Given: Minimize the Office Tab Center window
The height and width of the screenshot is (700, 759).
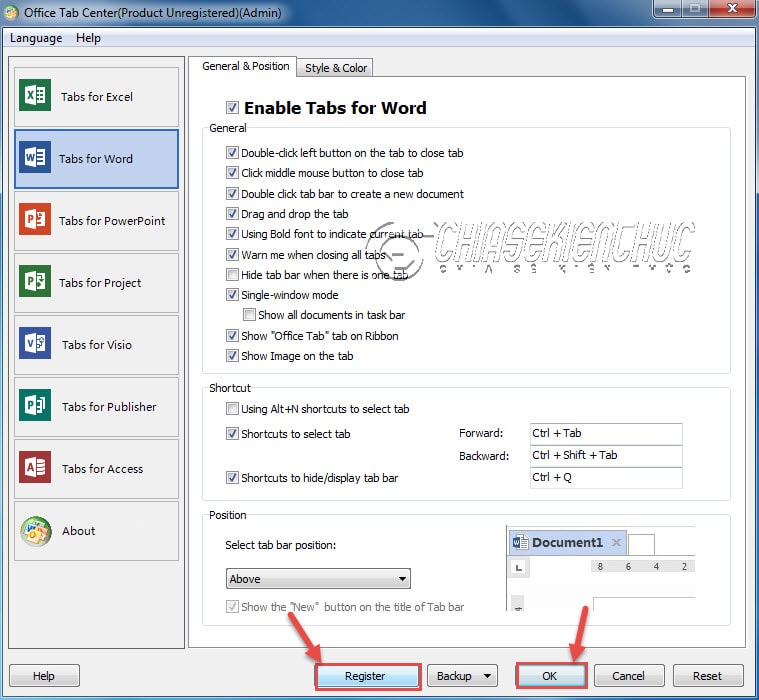Looking at the screenshot, I should [668, 8].
